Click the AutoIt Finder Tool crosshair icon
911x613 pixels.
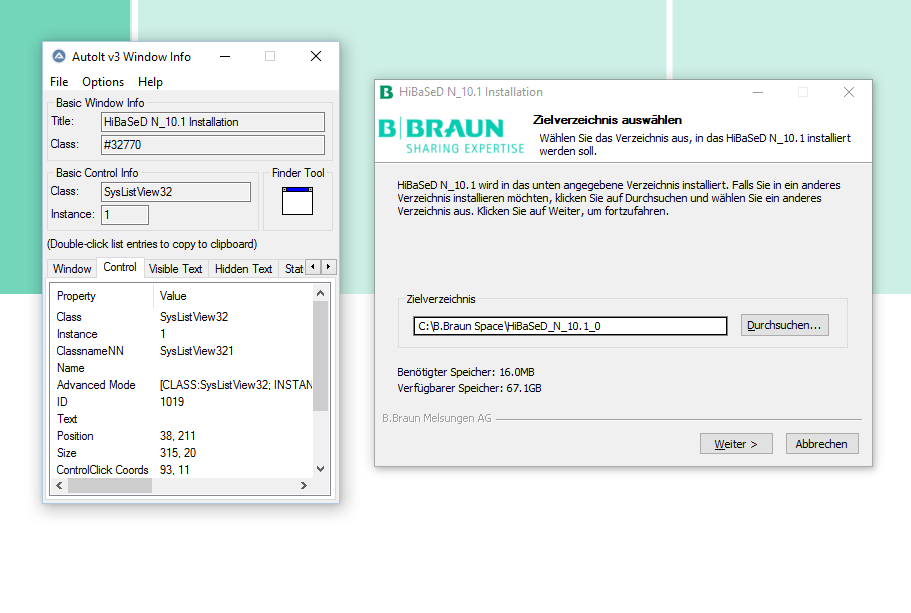297,201
